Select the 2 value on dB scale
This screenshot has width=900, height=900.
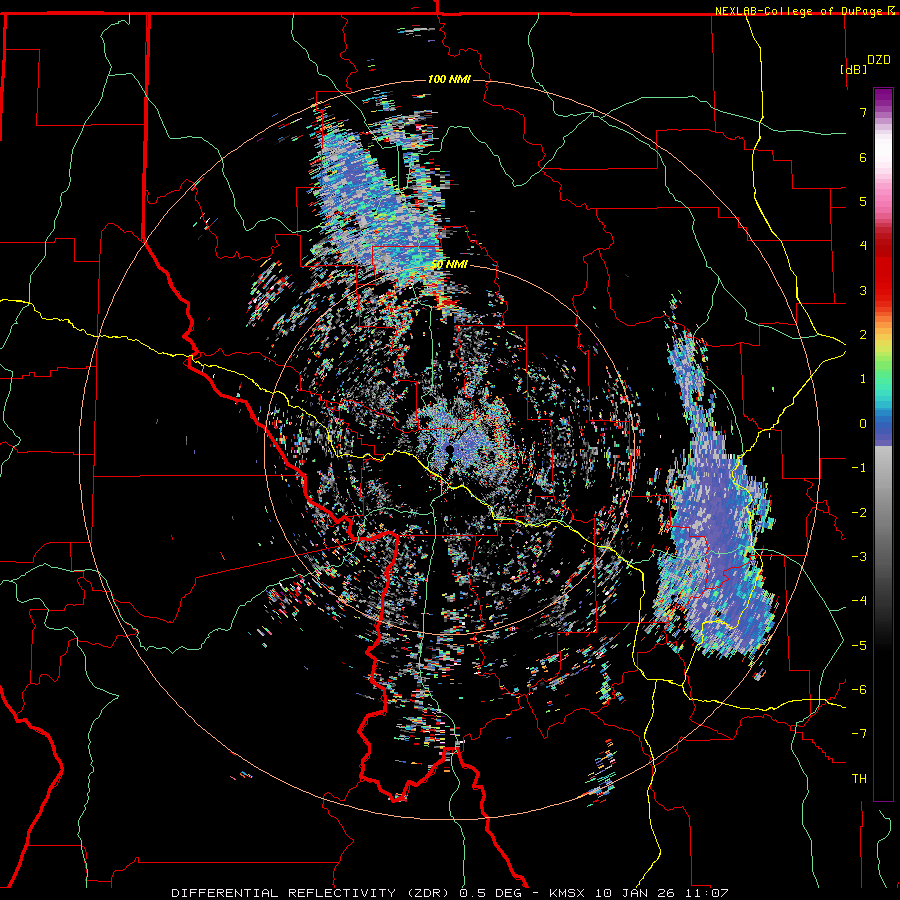(863, 335)
